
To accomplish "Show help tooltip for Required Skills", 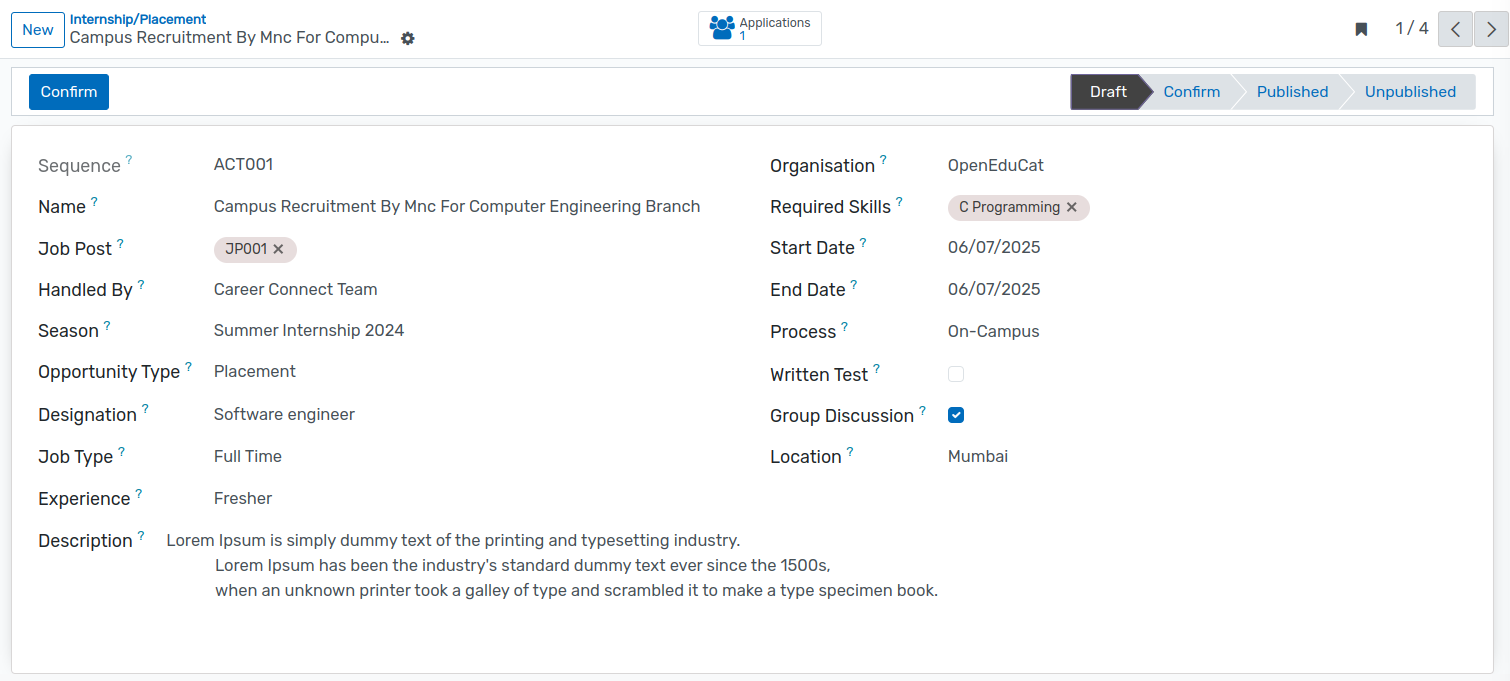I will click(x=899, y=202).
